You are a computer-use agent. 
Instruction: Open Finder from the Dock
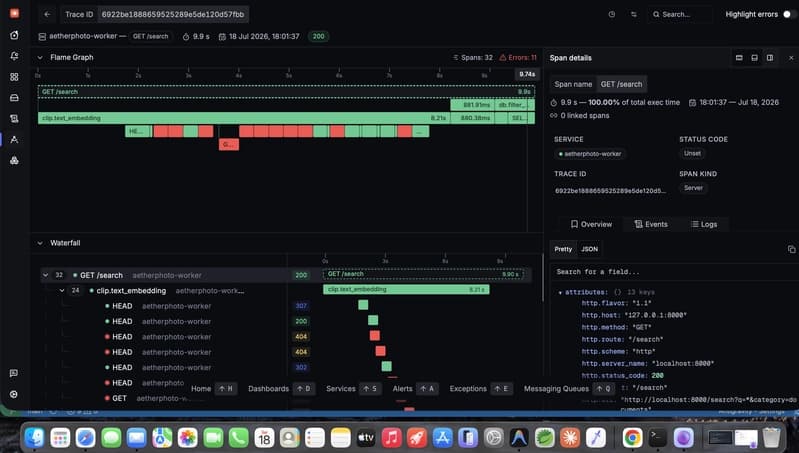coord(35,437)
